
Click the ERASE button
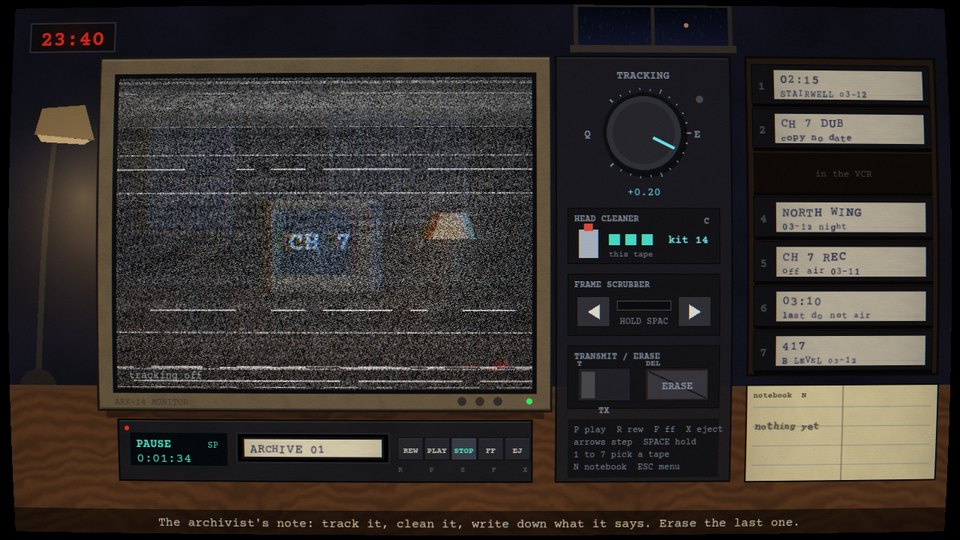(x=677, y=385)
